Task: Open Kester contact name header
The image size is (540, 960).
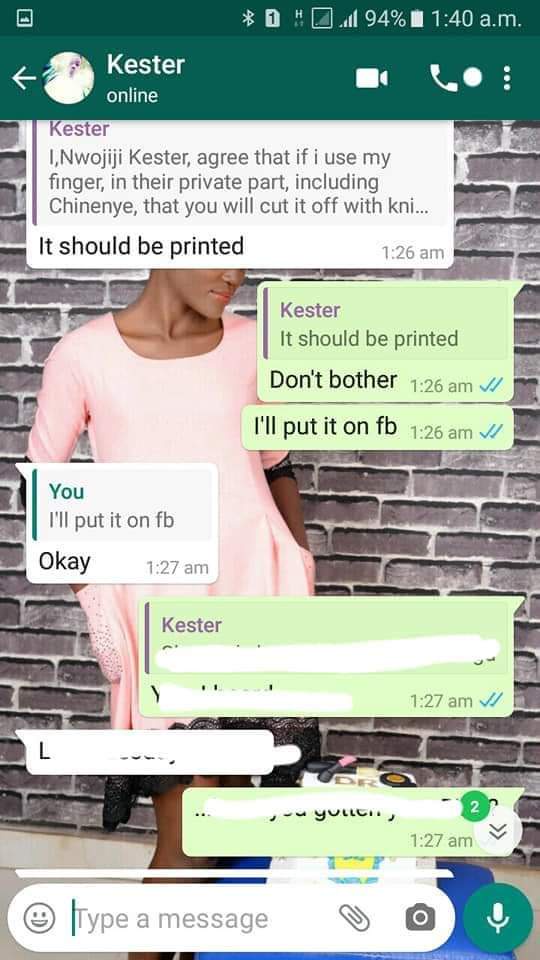Action: coord(146,65)
